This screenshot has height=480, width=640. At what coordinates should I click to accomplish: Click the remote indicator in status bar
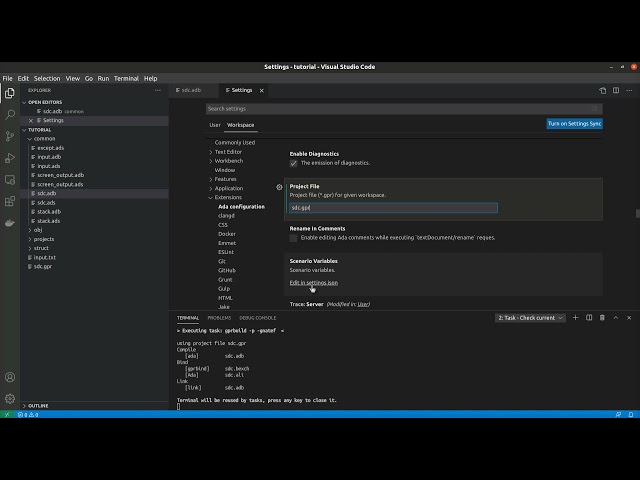click(7, 414)
